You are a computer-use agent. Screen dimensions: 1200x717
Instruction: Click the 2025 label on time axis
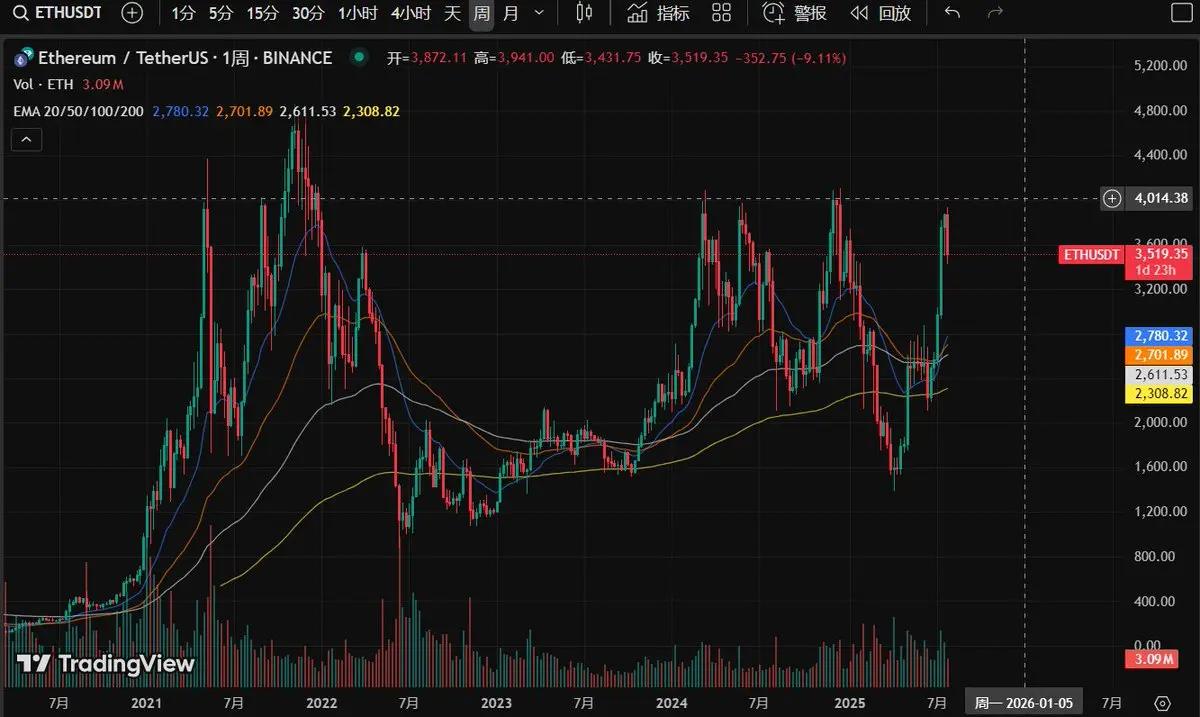coord(849,703)
